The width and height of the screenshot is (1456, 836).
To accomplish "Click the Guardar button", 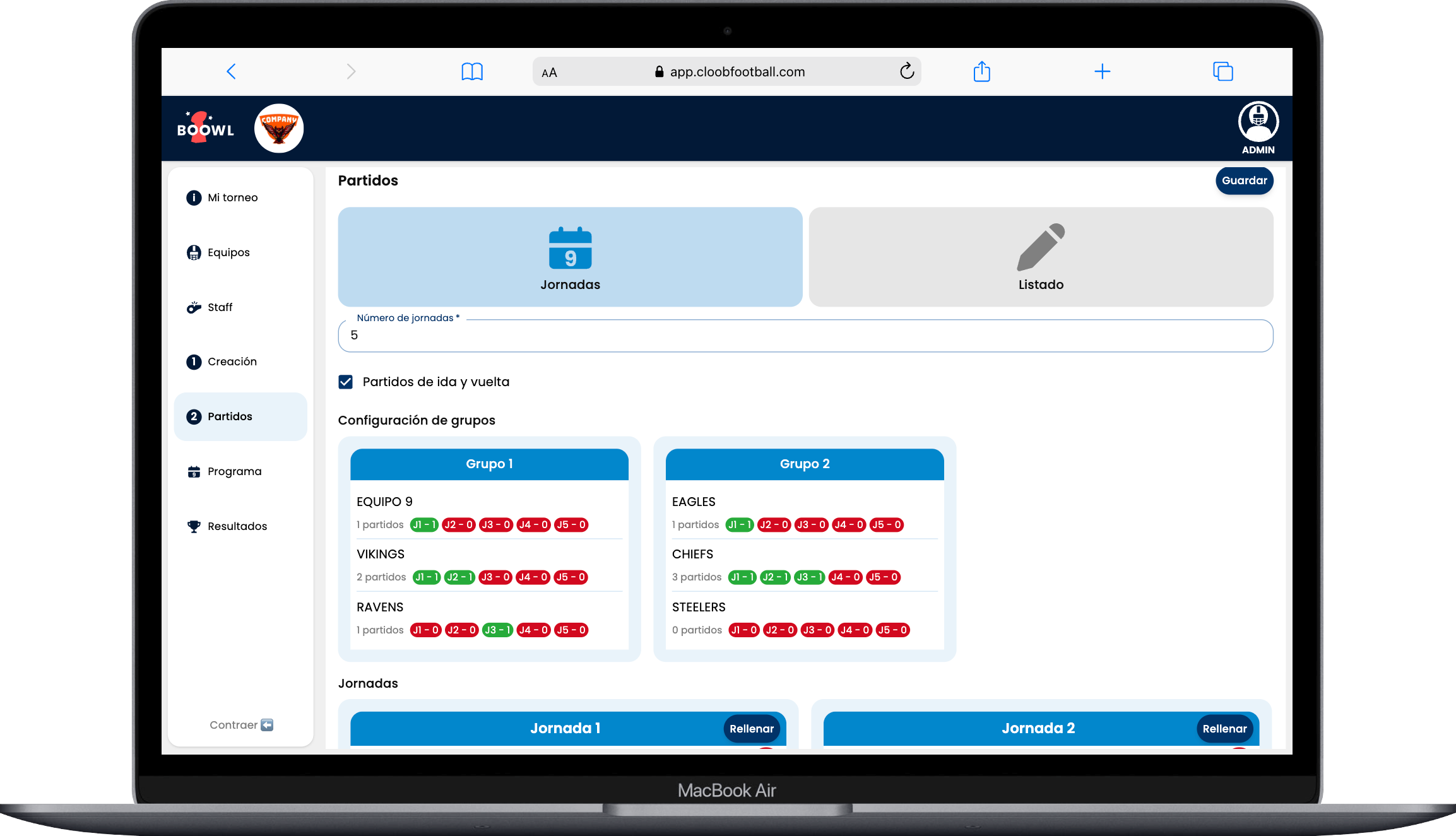I will [x=1244, y=180].
